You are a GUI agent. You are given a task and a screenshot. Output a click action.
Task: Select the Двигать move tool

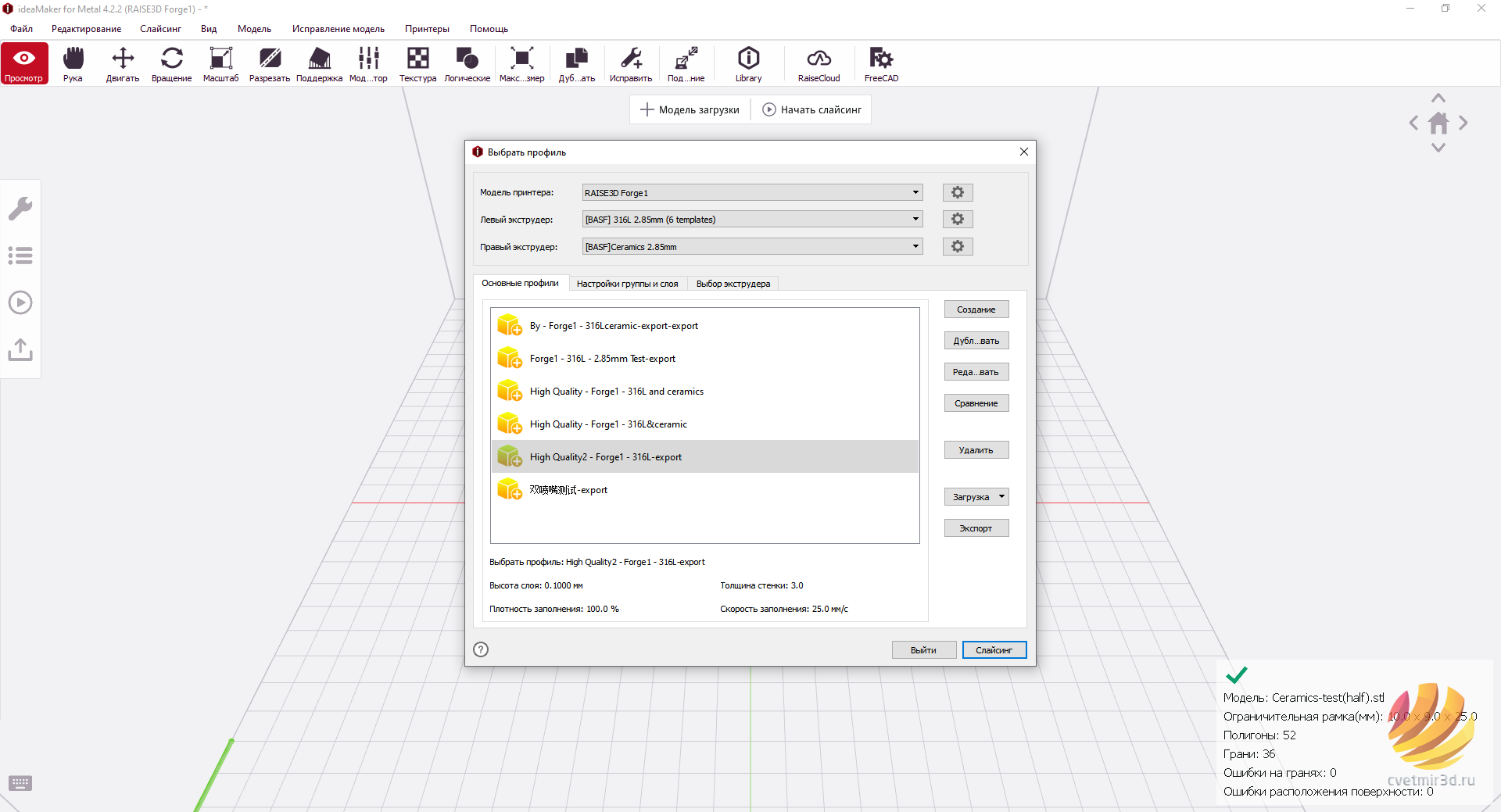click(x=123, y=63)
